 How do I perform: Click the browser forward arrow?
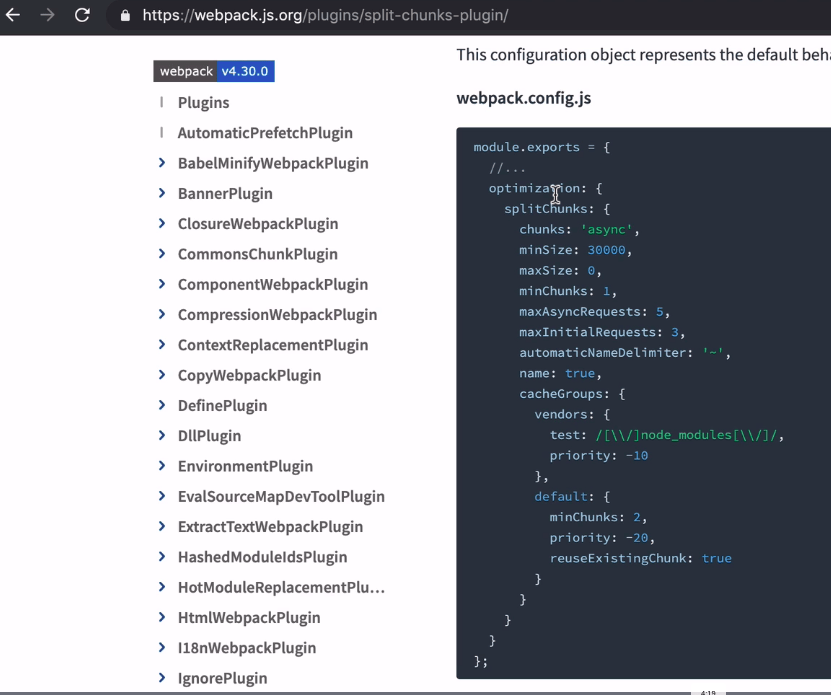(47, 16)
